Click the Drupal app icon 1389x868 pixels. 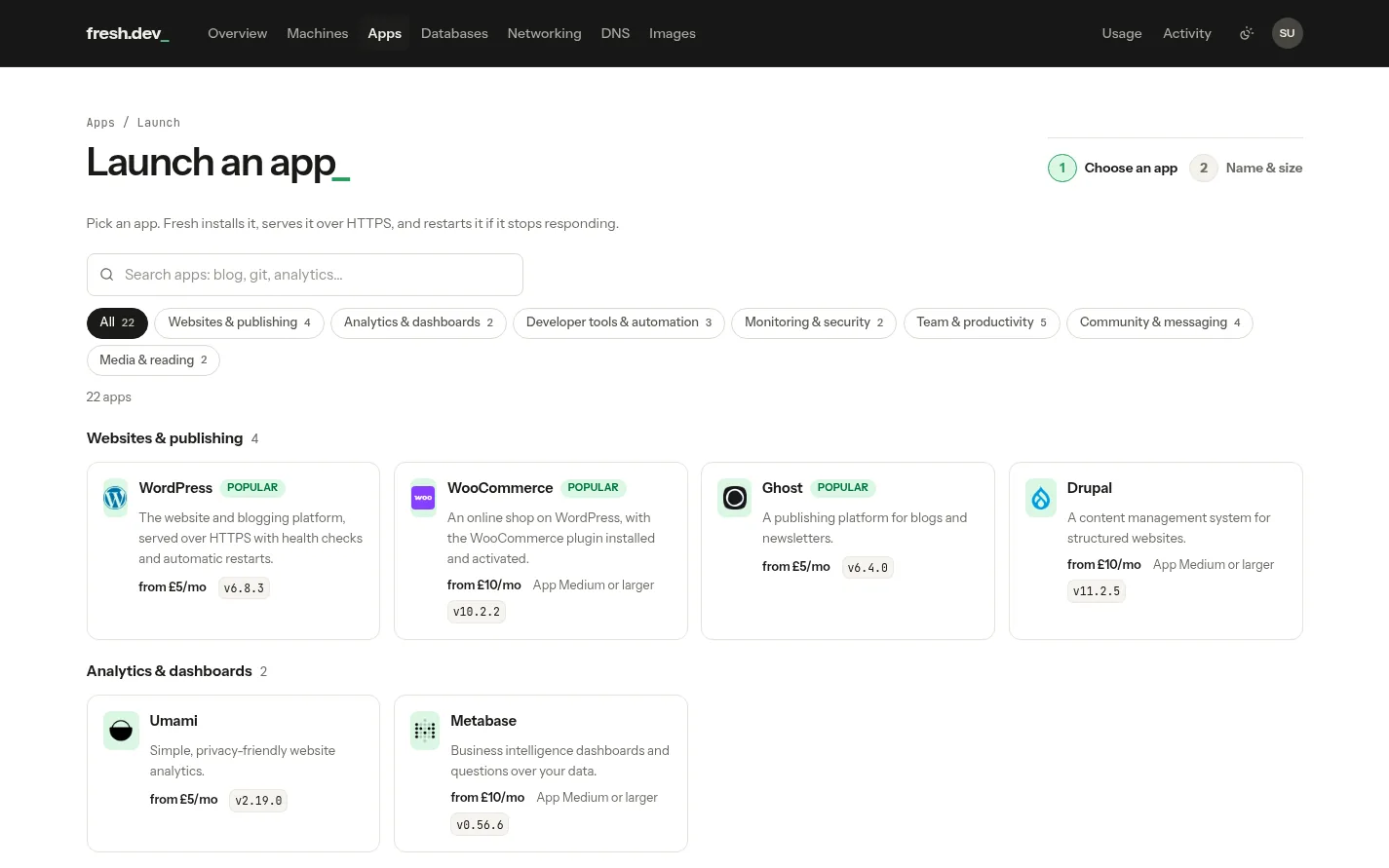click(1041, 498)
